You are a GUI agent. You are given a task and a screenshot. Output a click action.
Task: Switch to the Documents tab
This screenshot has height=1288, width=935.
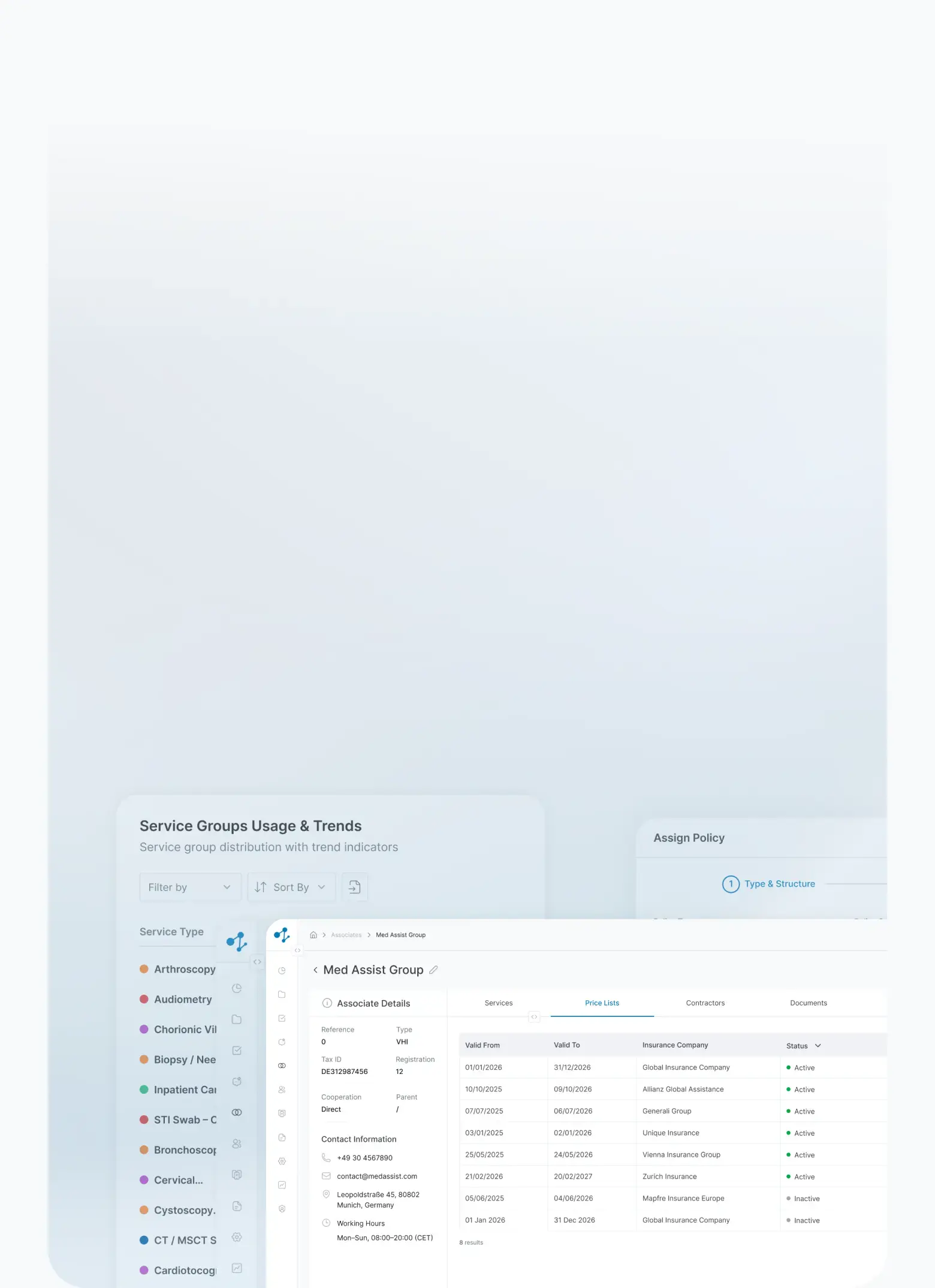pyautogui.click(x=809, y=1003)
